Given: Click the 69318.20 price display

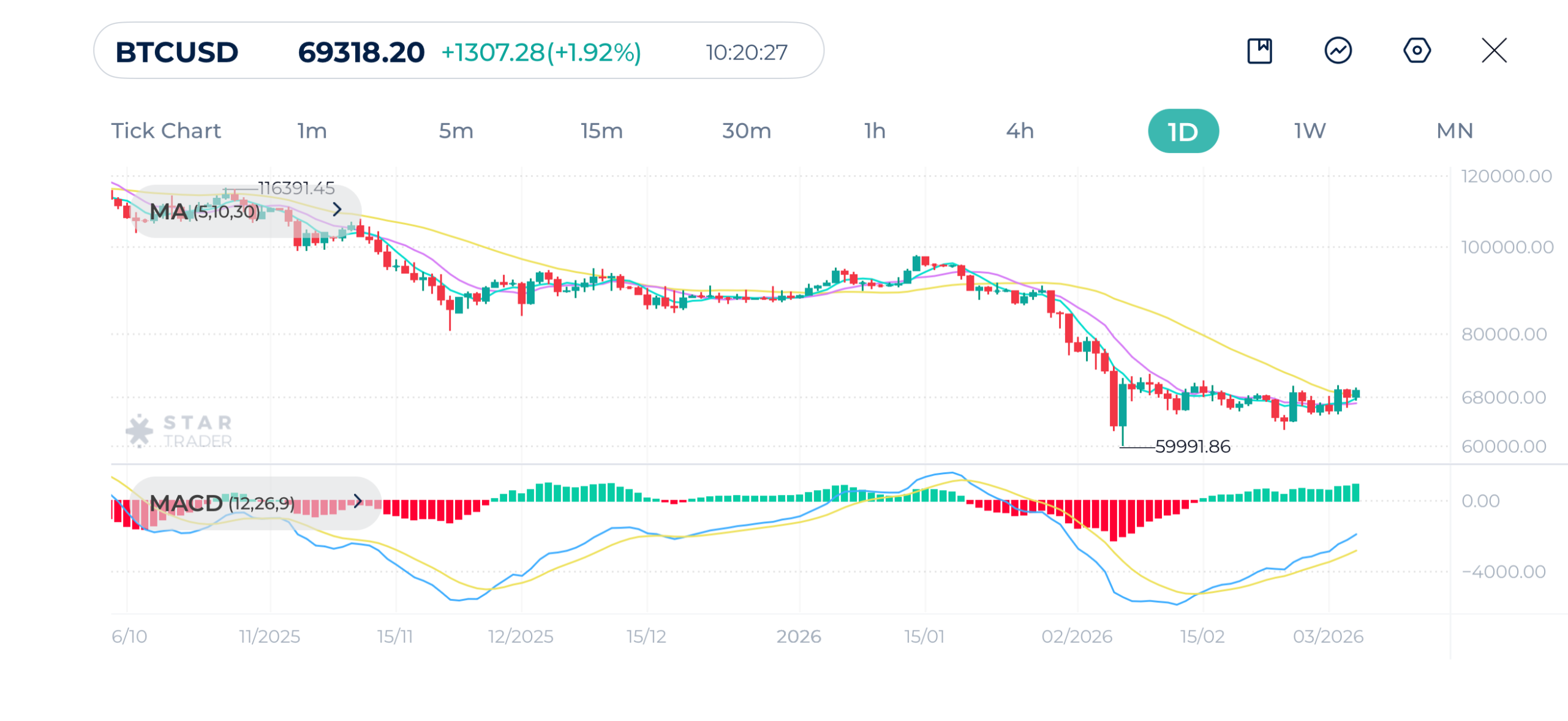Looking at the screenshot, I should pos(360,52).
